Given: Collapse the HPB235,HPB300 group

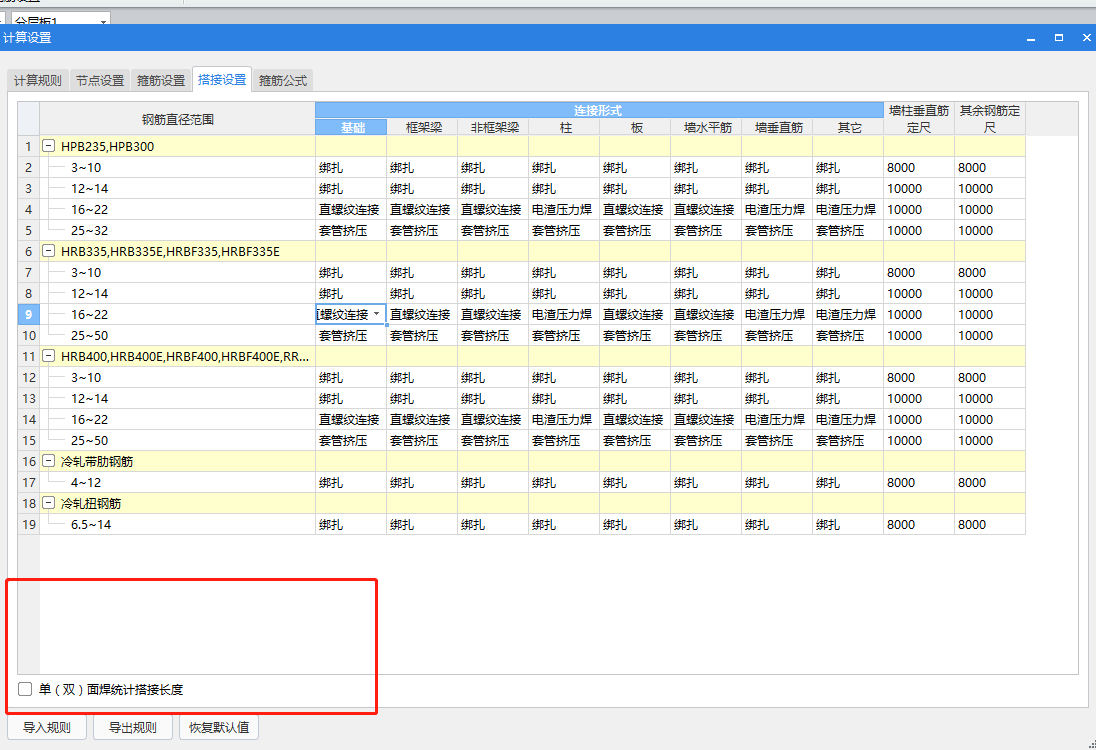Looking at the screenshot, I should coord(49,146).
